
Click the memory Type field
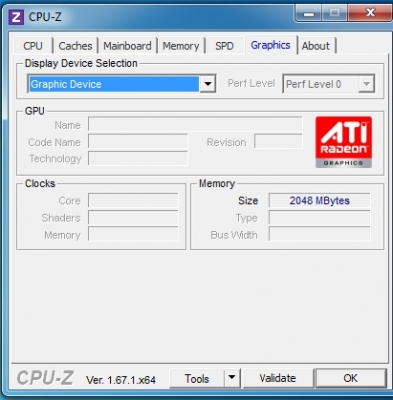[319, 218]
